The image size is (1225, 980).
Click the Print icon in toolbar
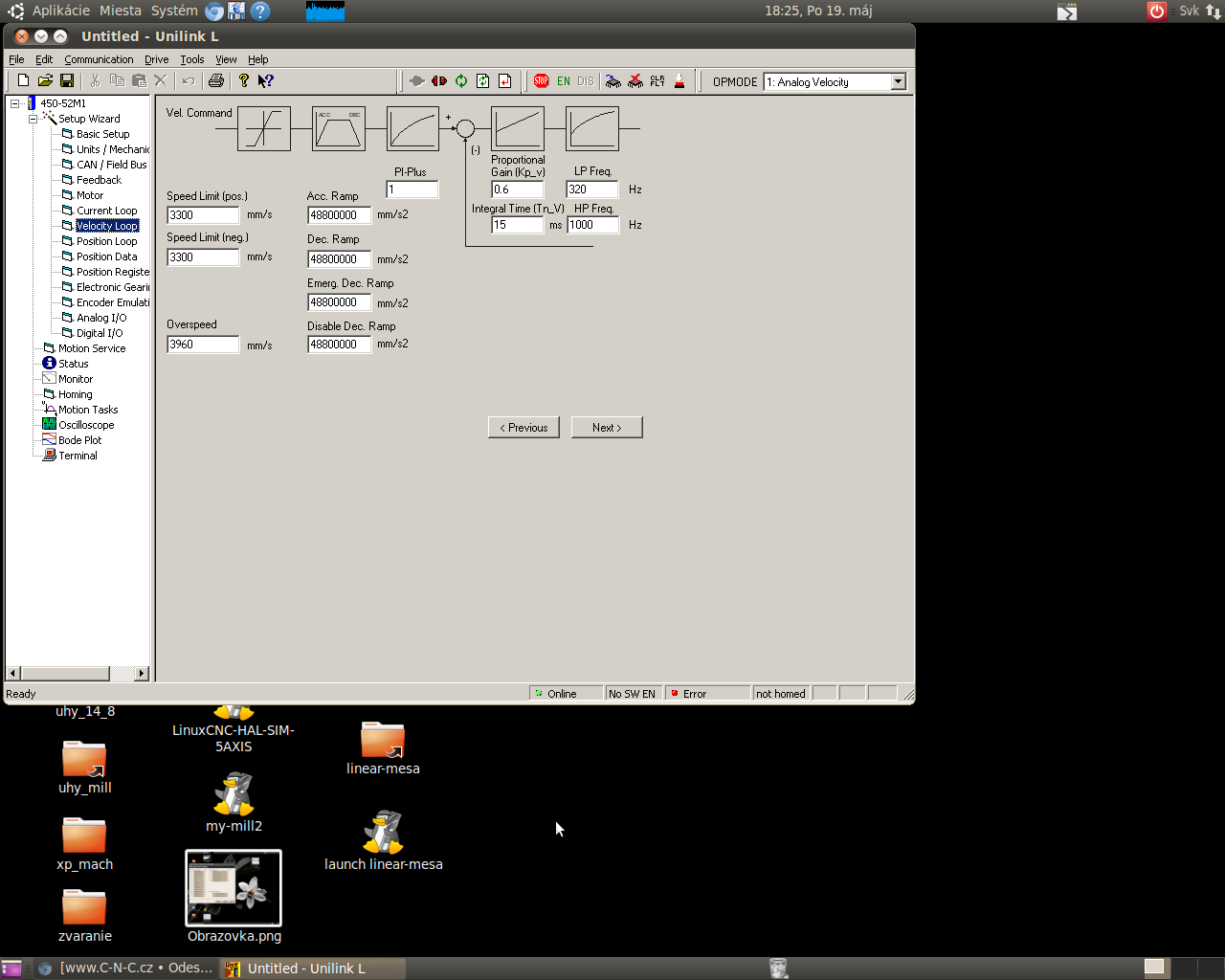[216, 81]
